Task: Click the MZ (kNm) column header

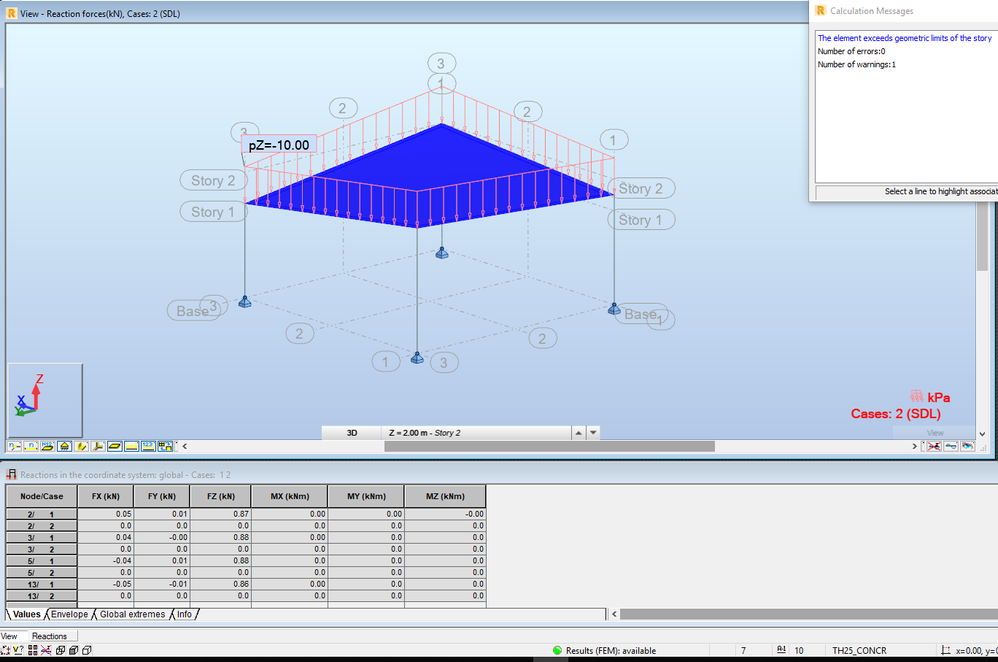Action: (445, 496)
